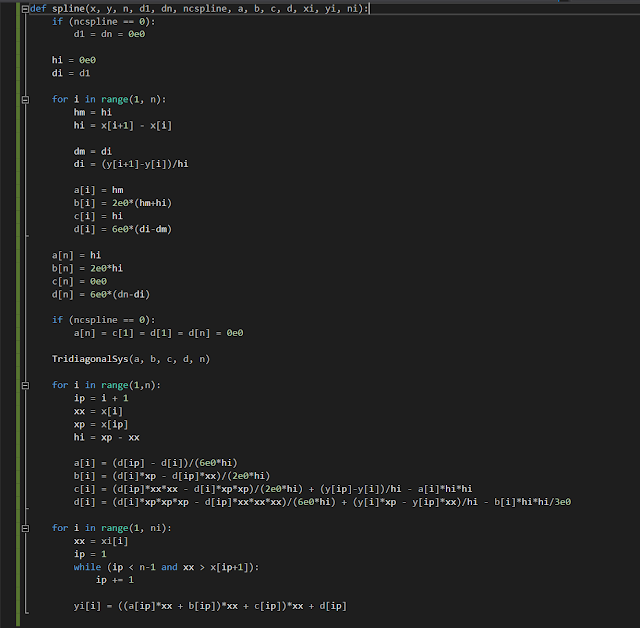Click the line starting 'yi[i] = ((a[ip]*xx'

[x=210, y=606]
